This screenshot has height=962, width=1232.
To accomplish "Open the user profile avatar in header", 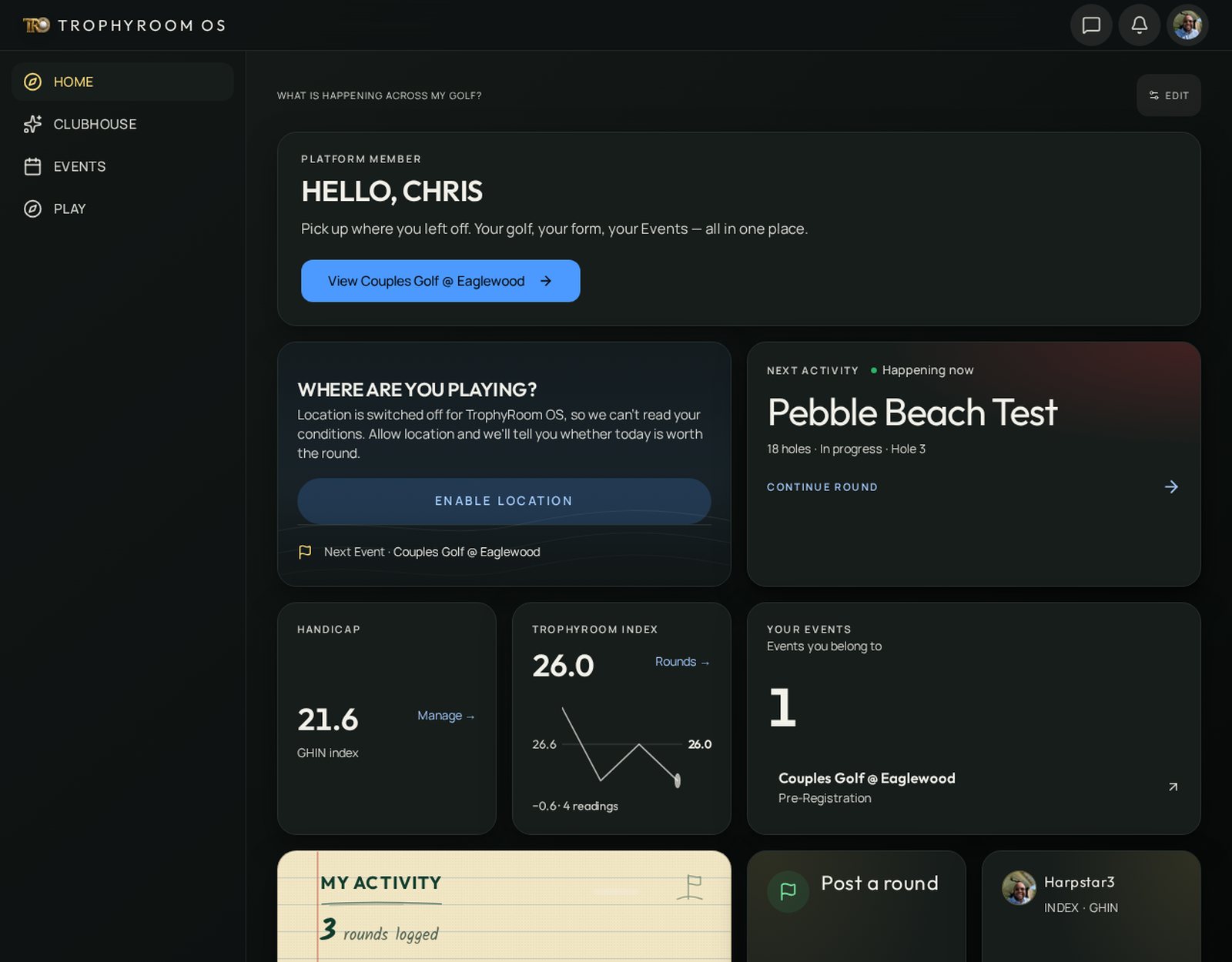I will click(x=1187, y=25).
